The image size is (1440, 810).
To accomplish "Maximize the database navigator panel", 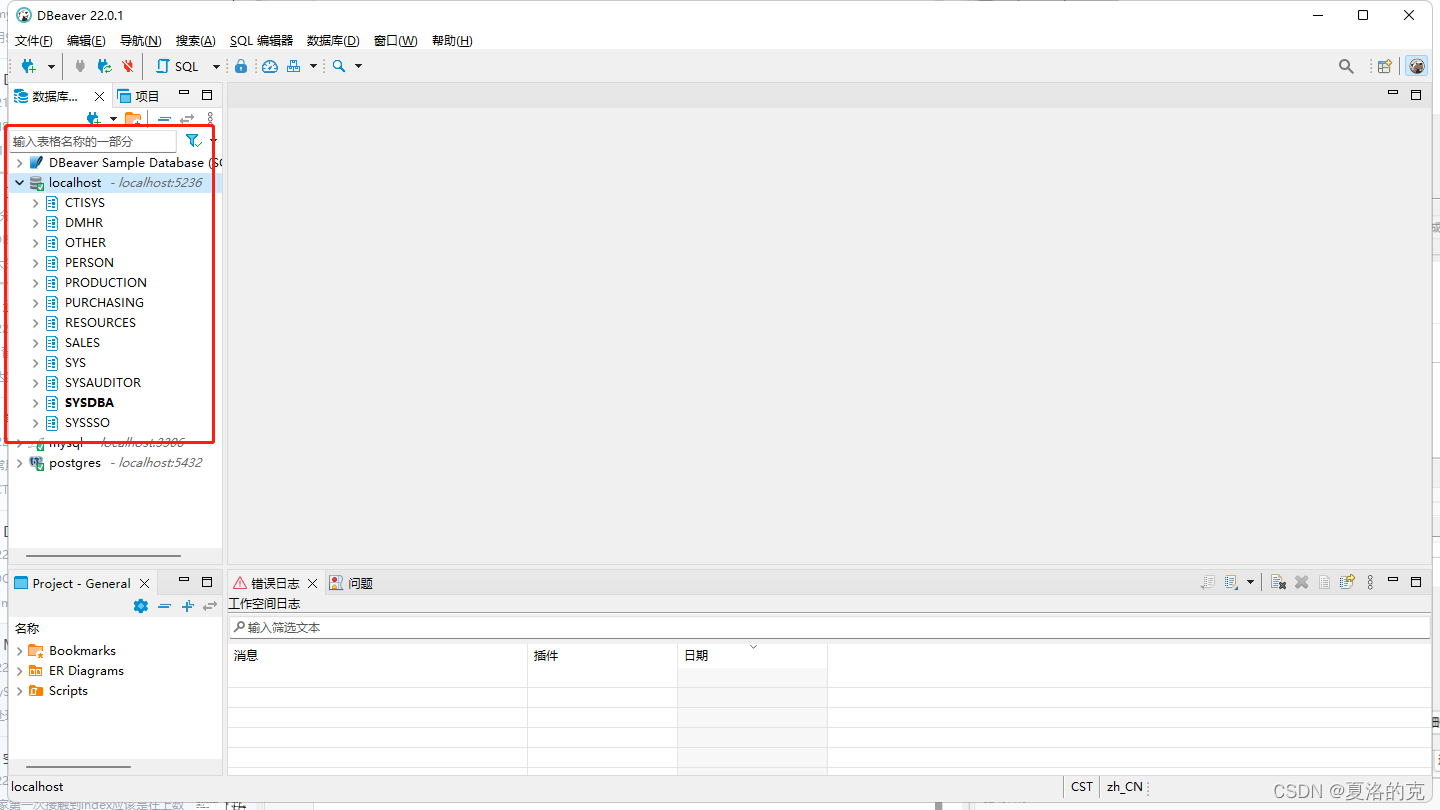I will click(207, 95).
